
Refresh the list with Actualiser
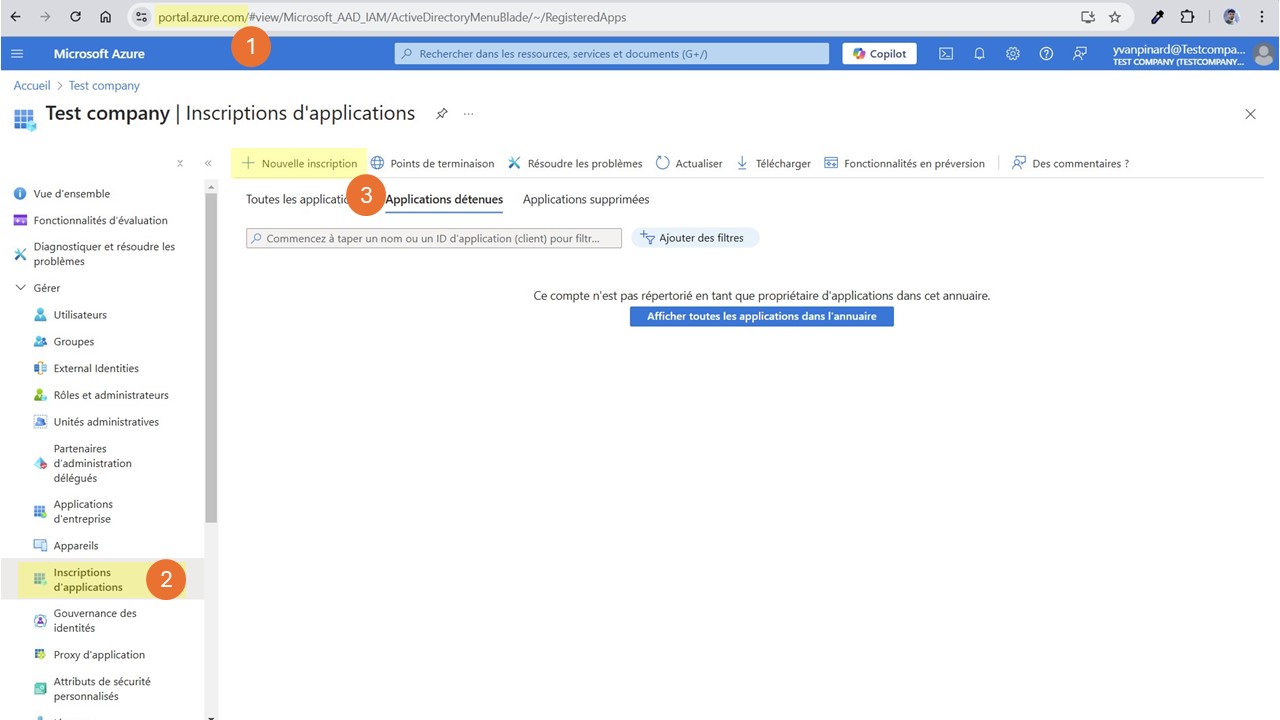(689, 162)
